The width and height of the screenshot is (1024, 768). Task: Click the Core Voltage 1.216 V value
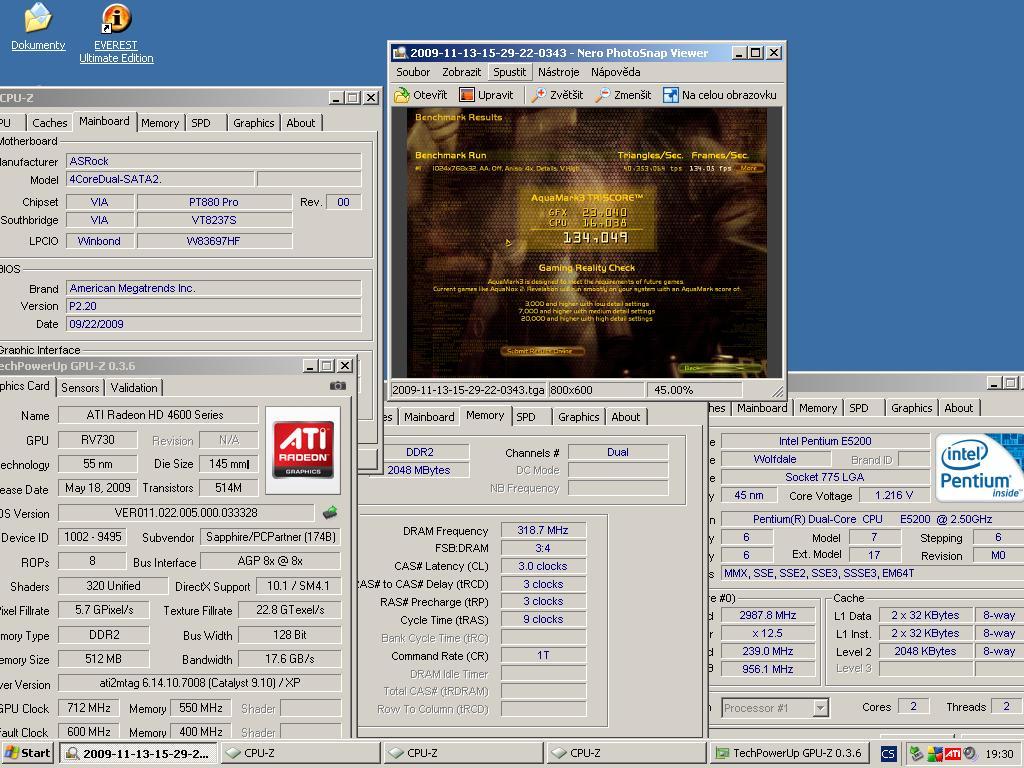point(893,495)
